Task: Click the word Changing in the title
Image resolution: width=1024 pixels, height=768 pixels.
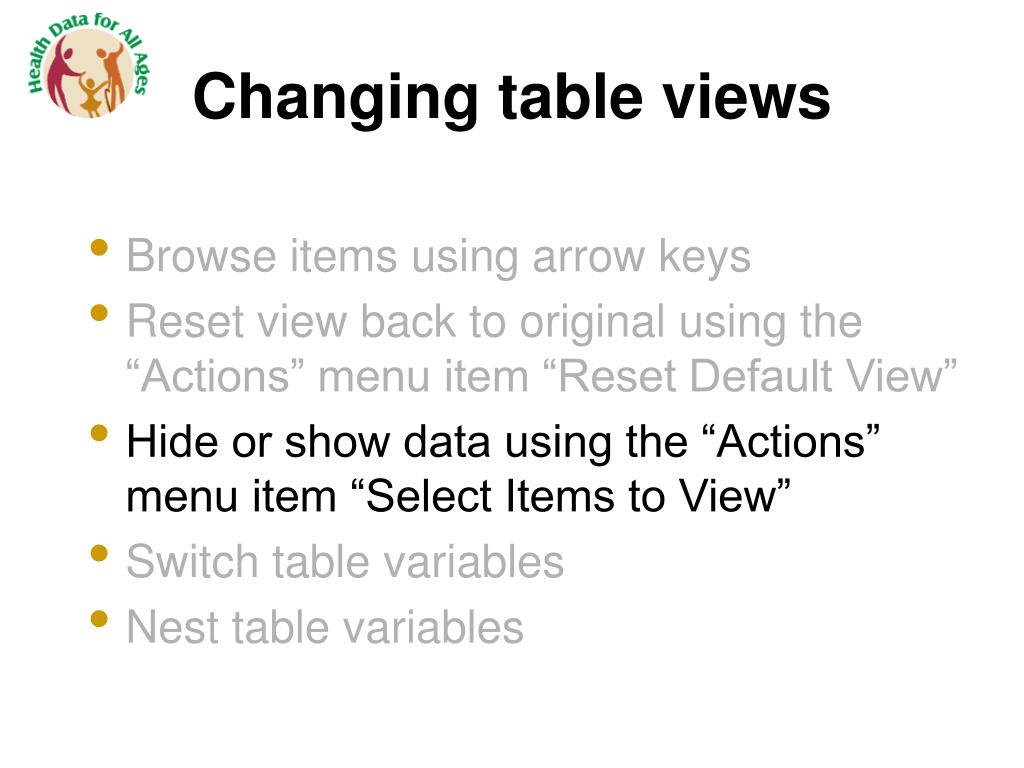Action: (336, 98)
